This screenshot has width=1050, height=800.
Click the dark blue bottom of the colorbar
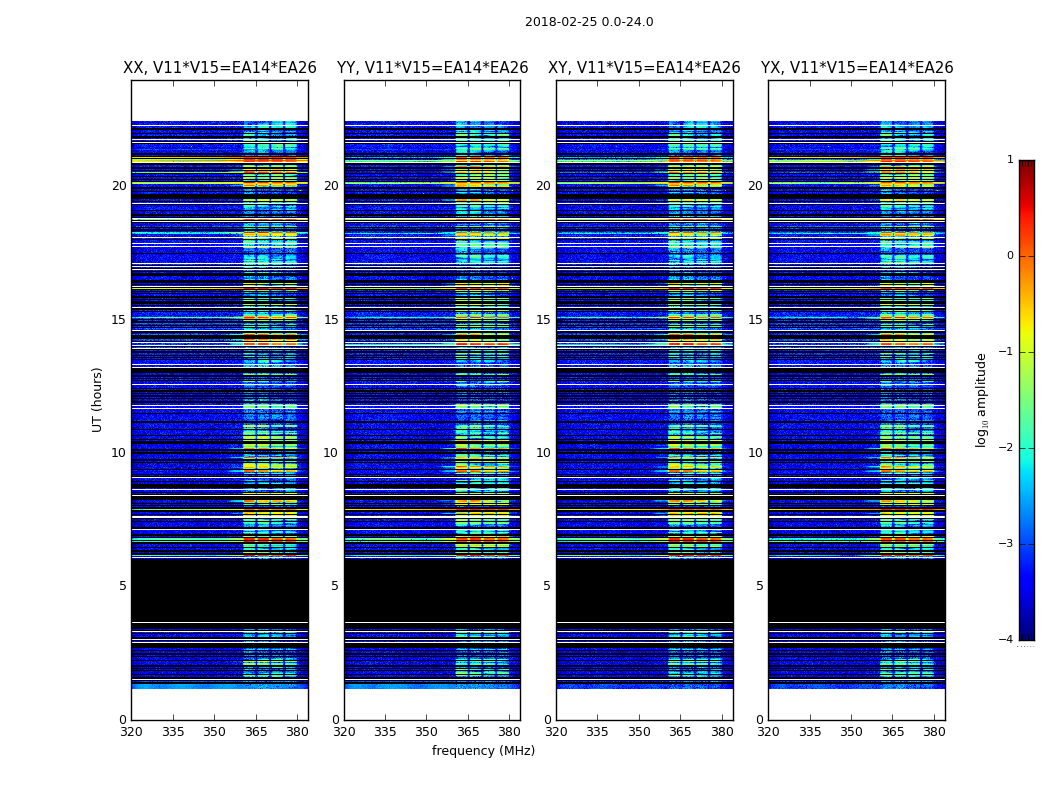tap(1027, 633)
